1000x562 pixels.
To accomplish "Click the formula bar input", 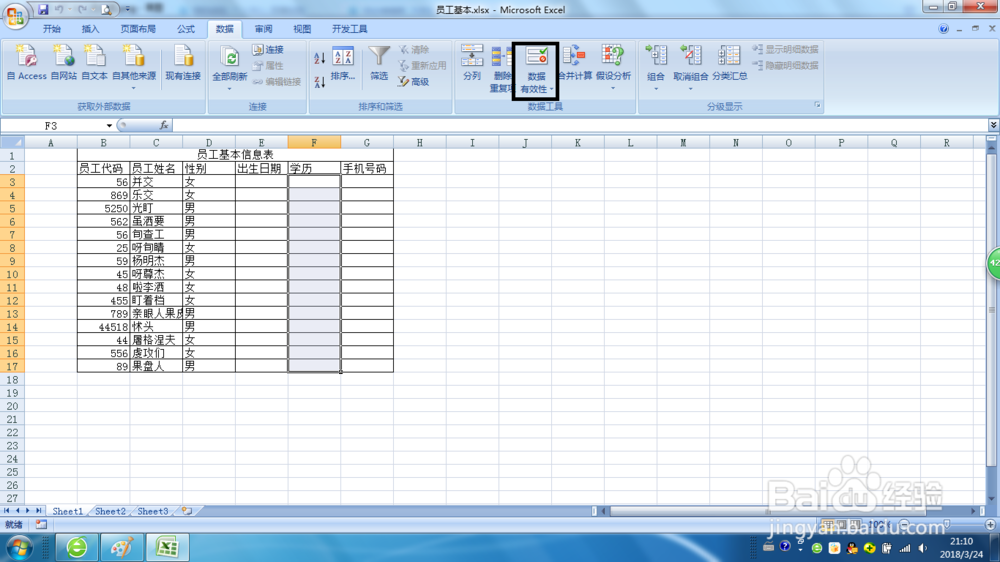I will tap(579, 126).
